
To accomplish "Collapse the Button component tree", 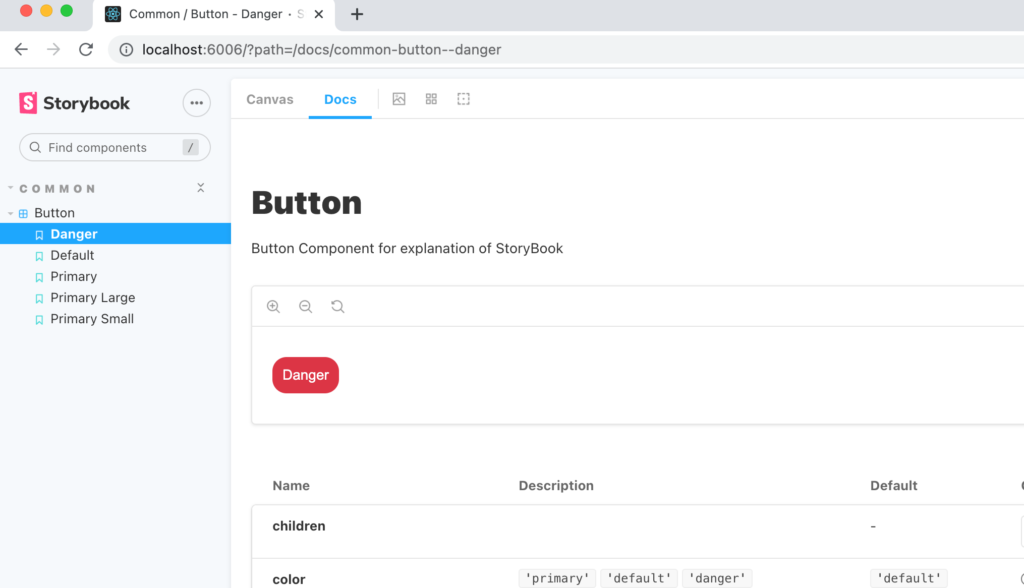I will click(10, 212).
